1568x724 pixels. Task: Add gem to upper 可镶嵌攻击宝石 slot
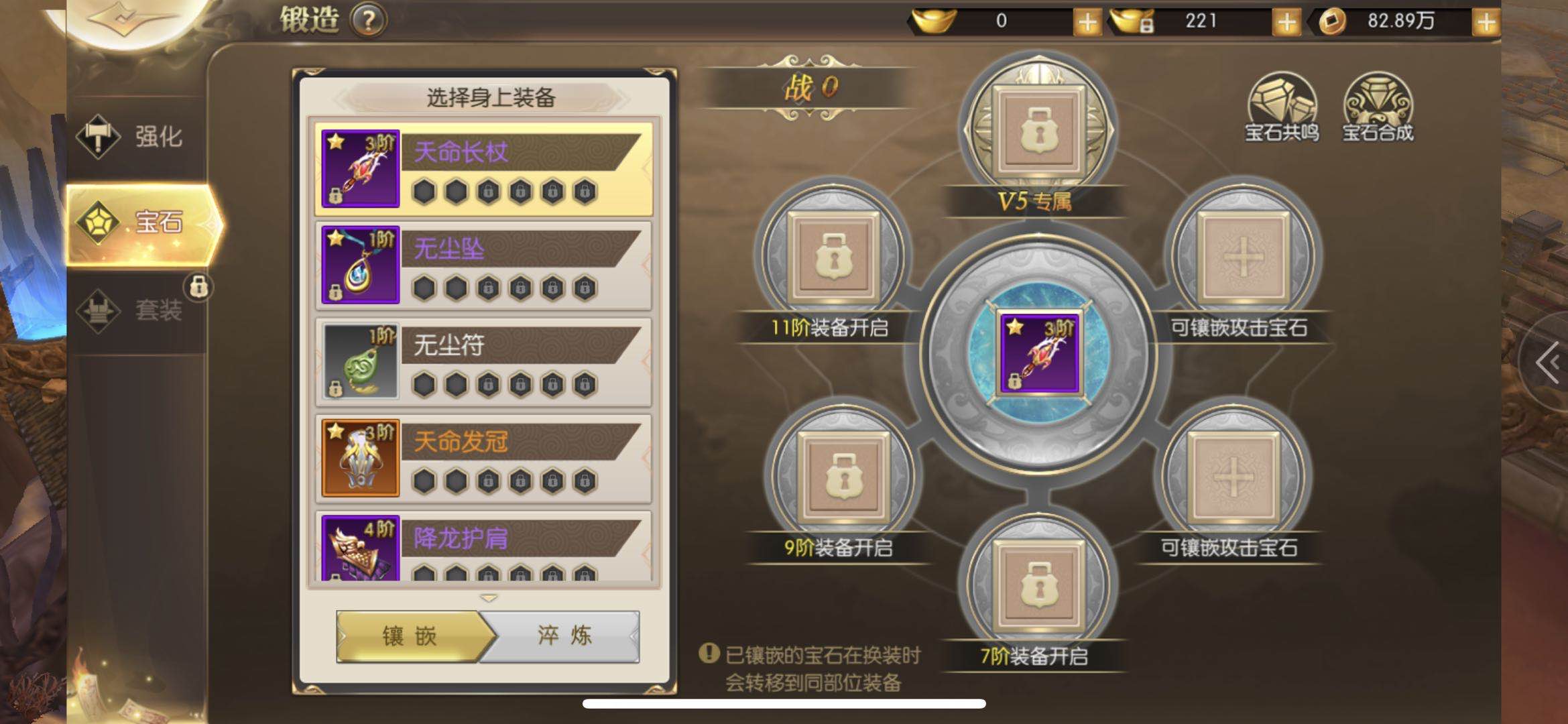coord(1243,256)
